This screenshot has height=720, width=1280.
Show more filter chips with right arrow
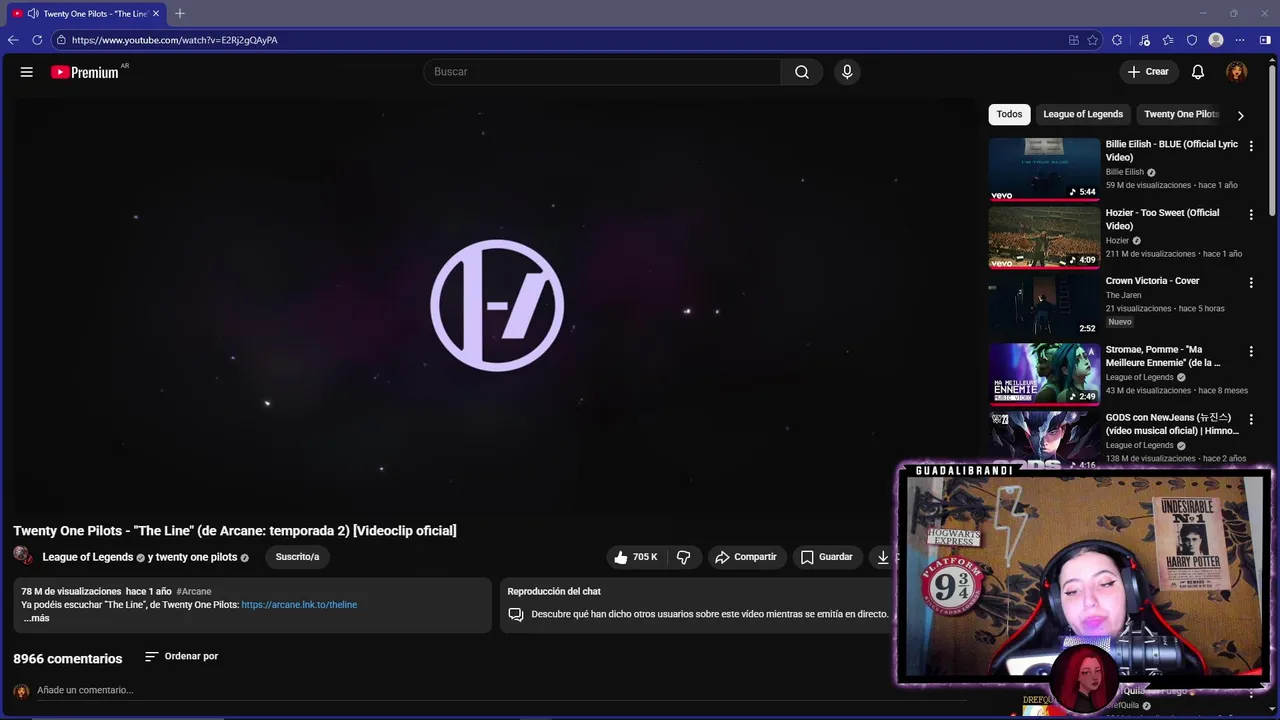(1240, 115)
